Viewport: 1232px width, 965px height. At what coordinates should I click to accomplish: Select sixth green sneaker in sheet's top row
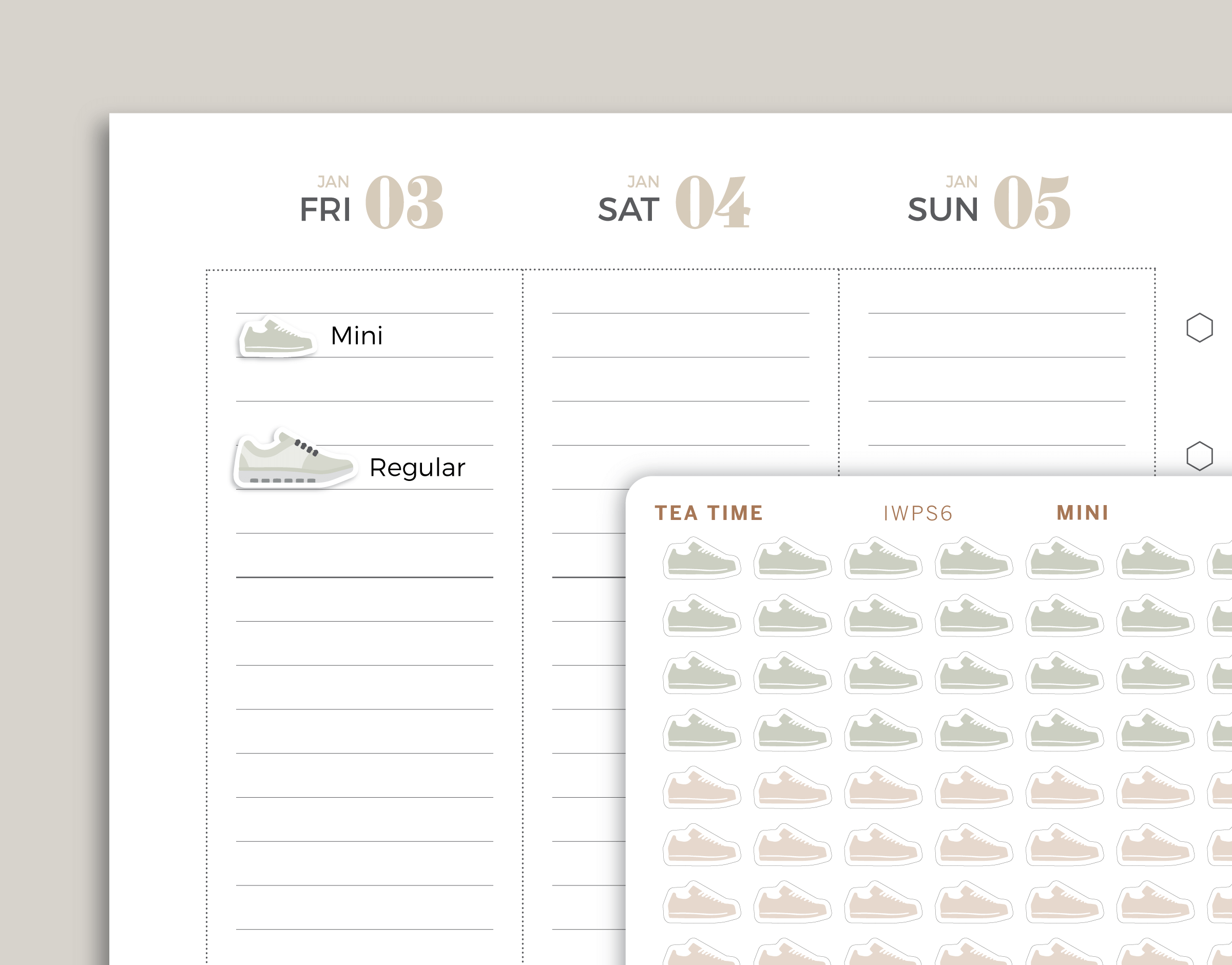point(1155,559)
